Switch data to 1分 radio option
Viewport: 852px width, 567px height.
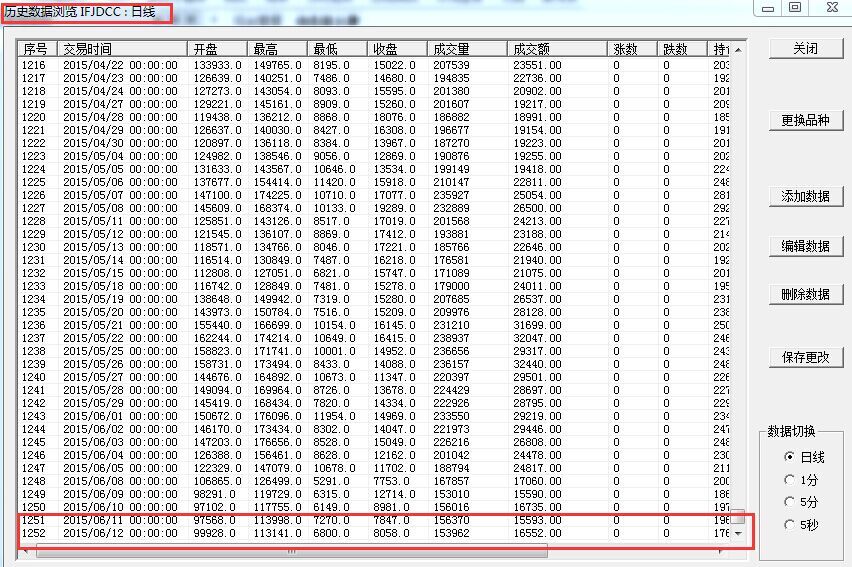tap(790, 480)
